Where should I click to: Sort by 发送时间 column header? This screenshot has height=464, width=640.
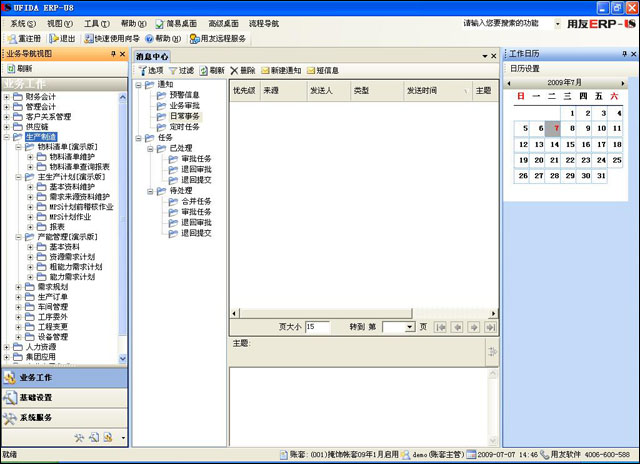point(437,91)
